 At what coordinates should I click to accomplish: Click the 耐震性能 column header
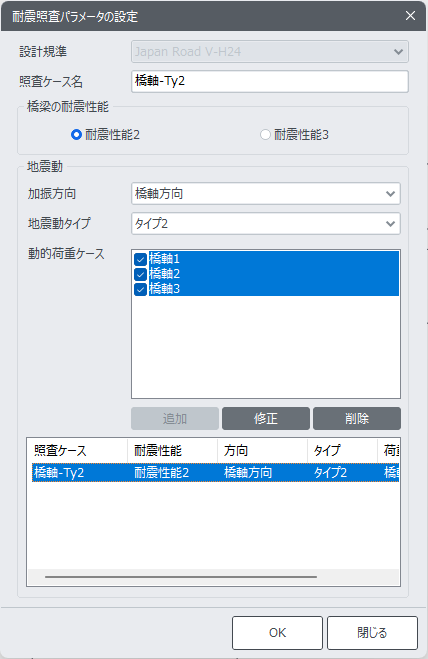point(172,451)
